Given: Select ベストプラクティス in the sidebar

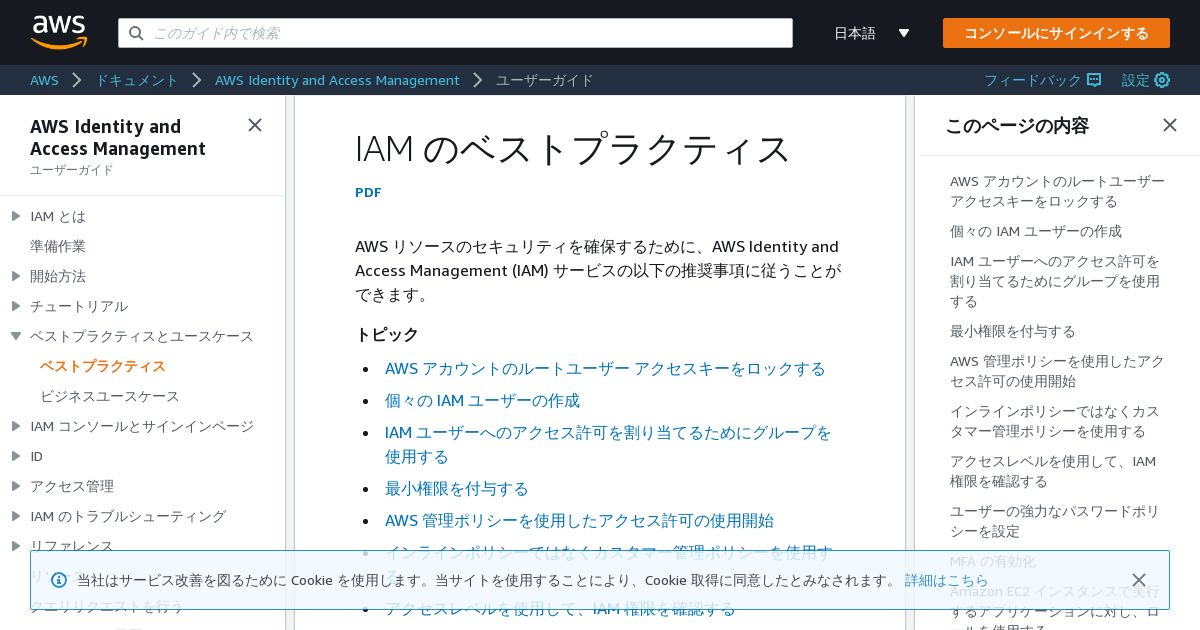Looking at the screenshot, I should pyautogui.click(x=103, y=366).
